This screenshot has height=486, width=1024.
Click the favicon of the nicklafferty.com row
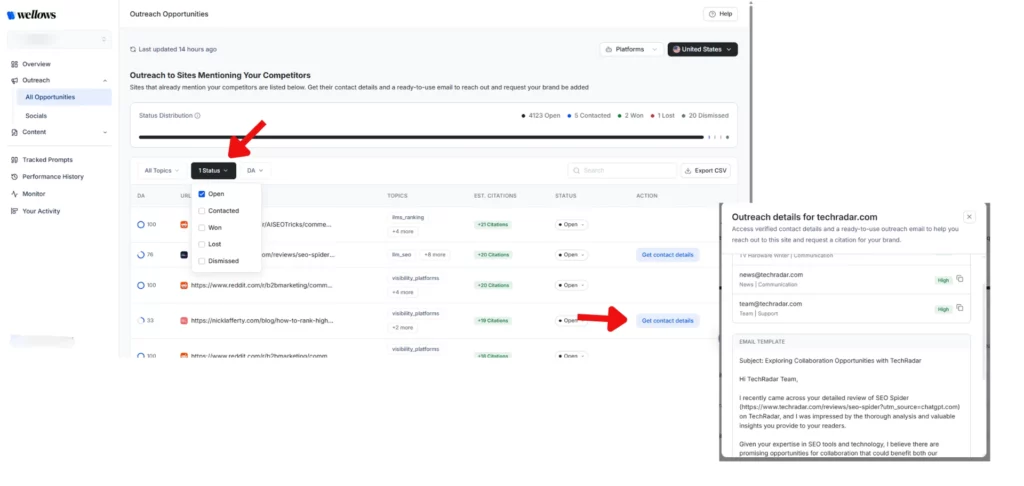click(184, 321)
